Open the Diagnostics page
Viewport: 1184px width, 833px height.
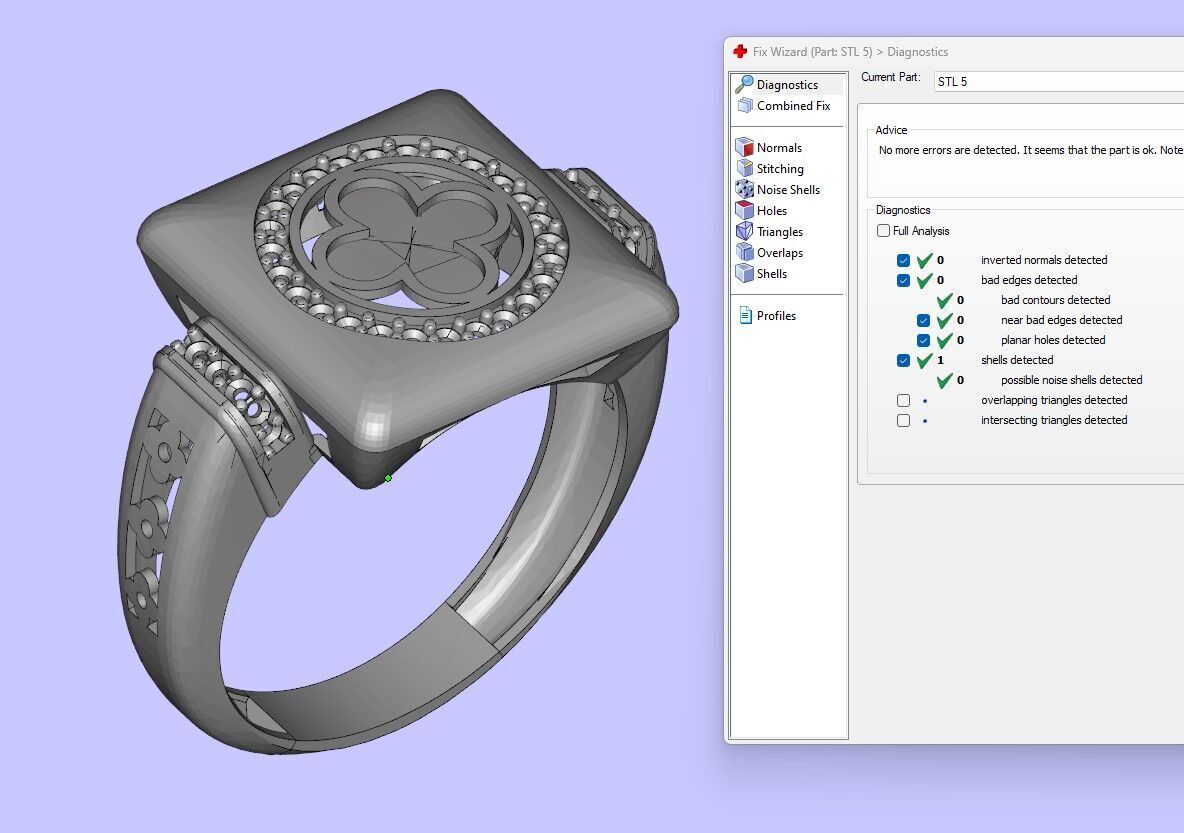(x=787, y=85)
